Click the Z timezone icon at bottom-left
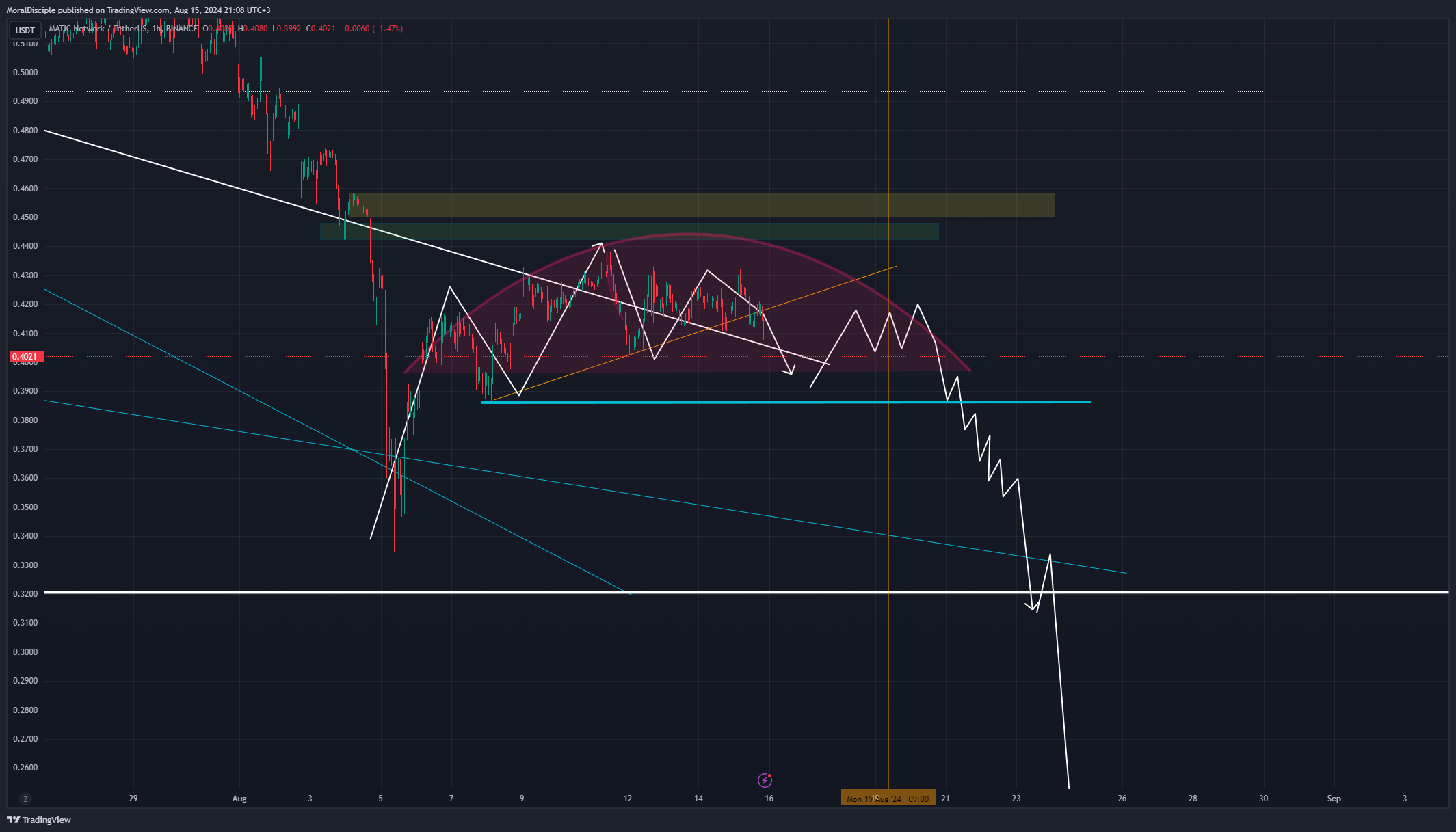 pos(25,799)
